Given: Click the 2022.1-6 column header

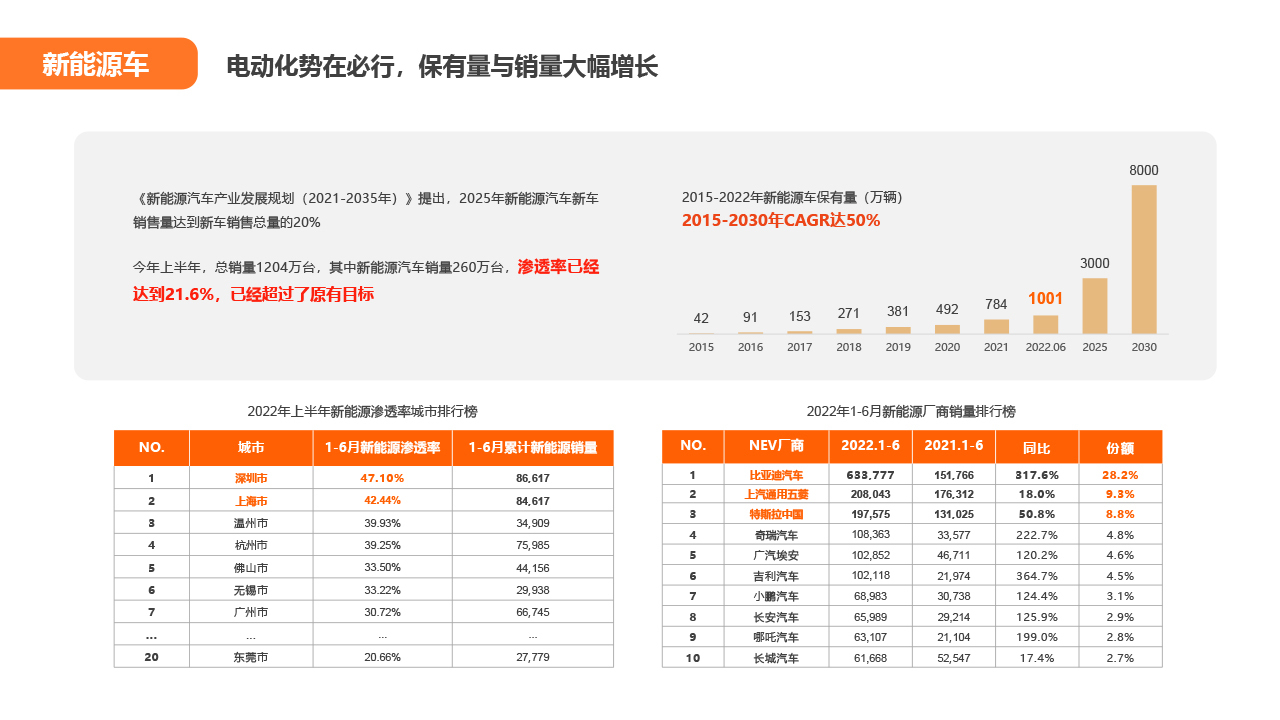Looking at the screenshot, I should click(871, 446).
